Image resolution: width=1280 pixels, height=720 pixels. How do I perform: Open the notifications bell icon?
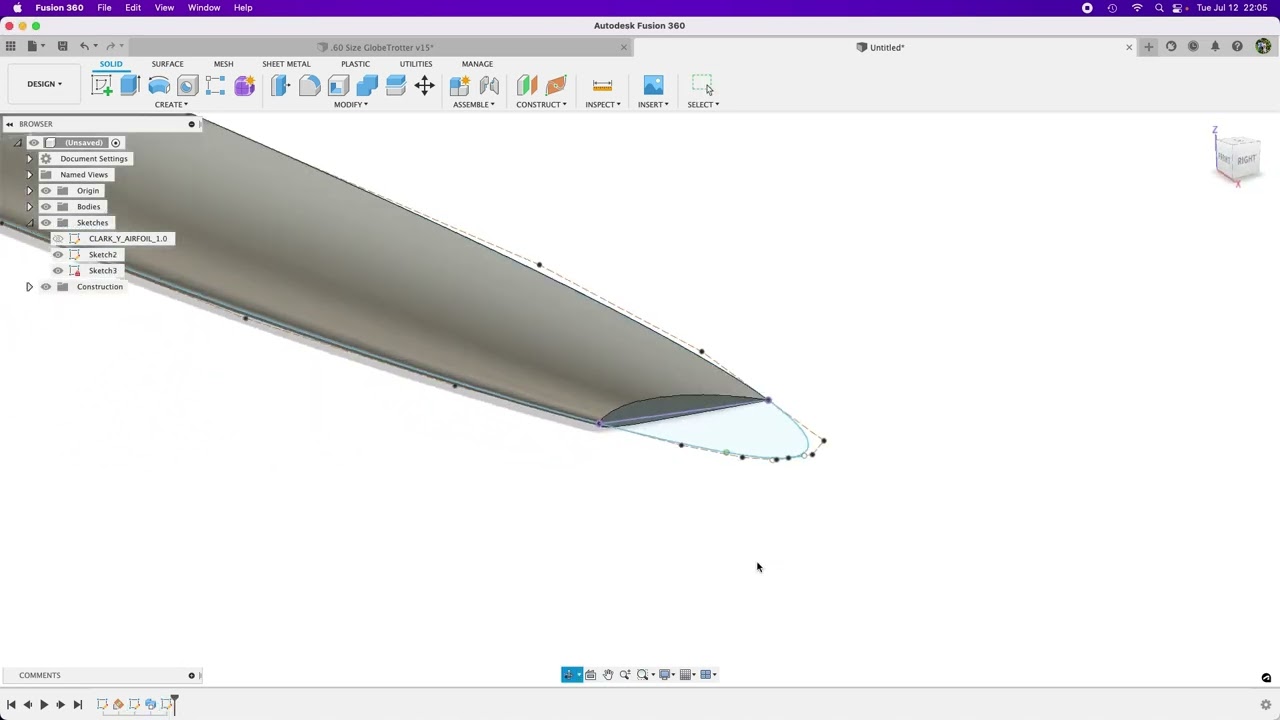(x=1215, y=47)
